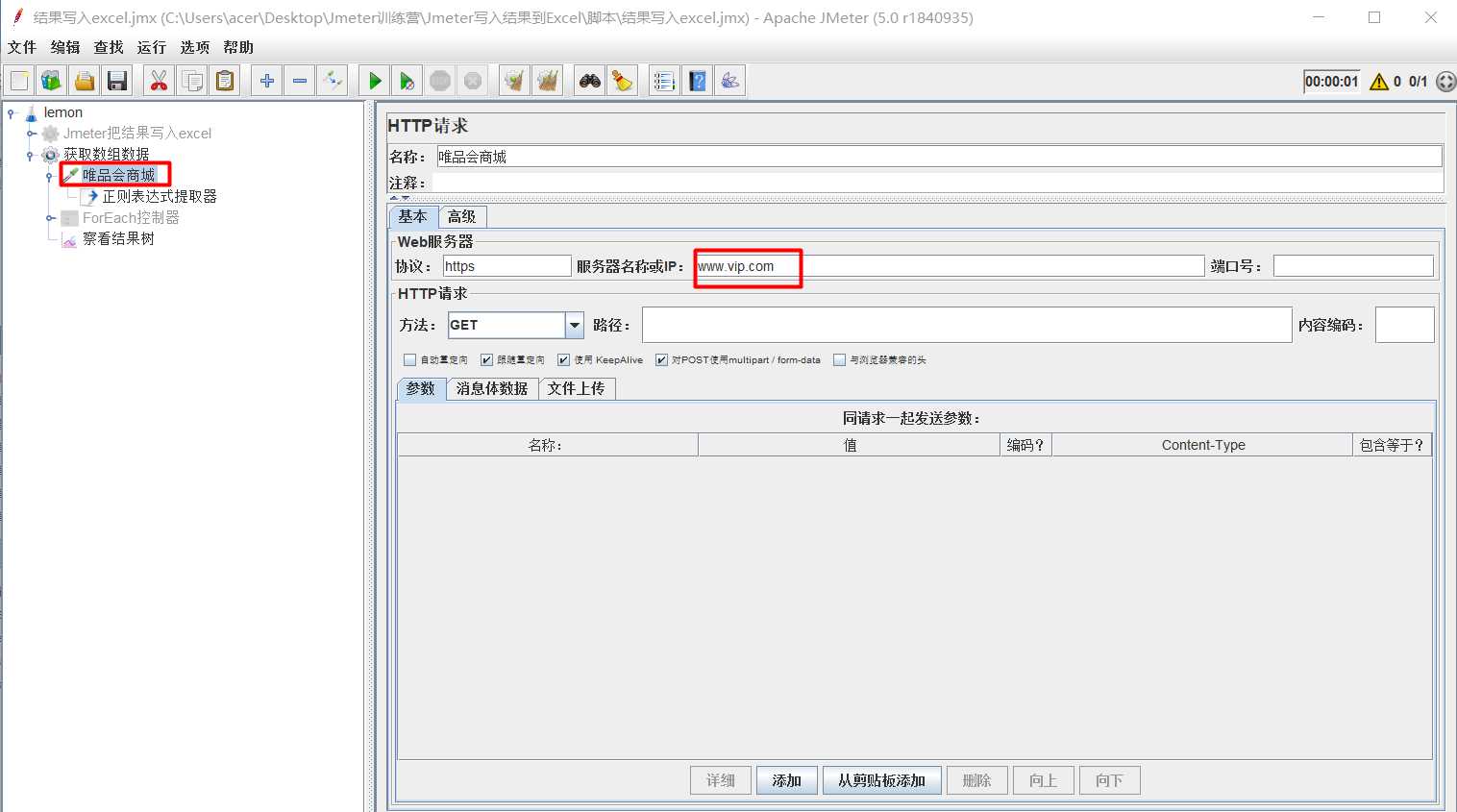The height and width of the screenshot is (812, 1457).
Task: Click the 删除 button
Action: [x=977, y=780]
